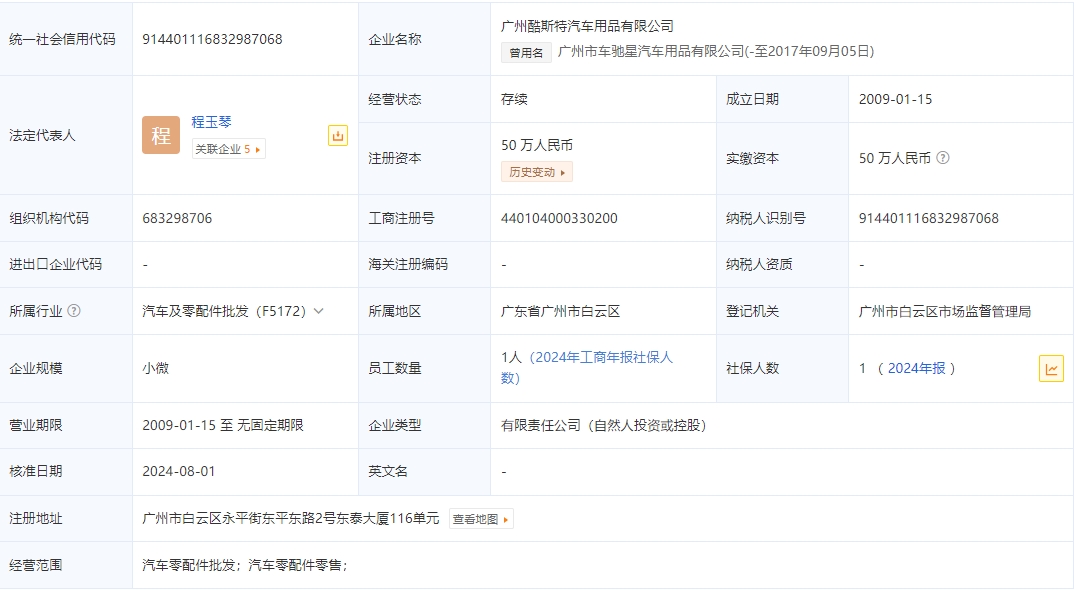Select establishment date 2009-01-15
The height and width of the screenshot is (590, 1074).
(895, 99)
